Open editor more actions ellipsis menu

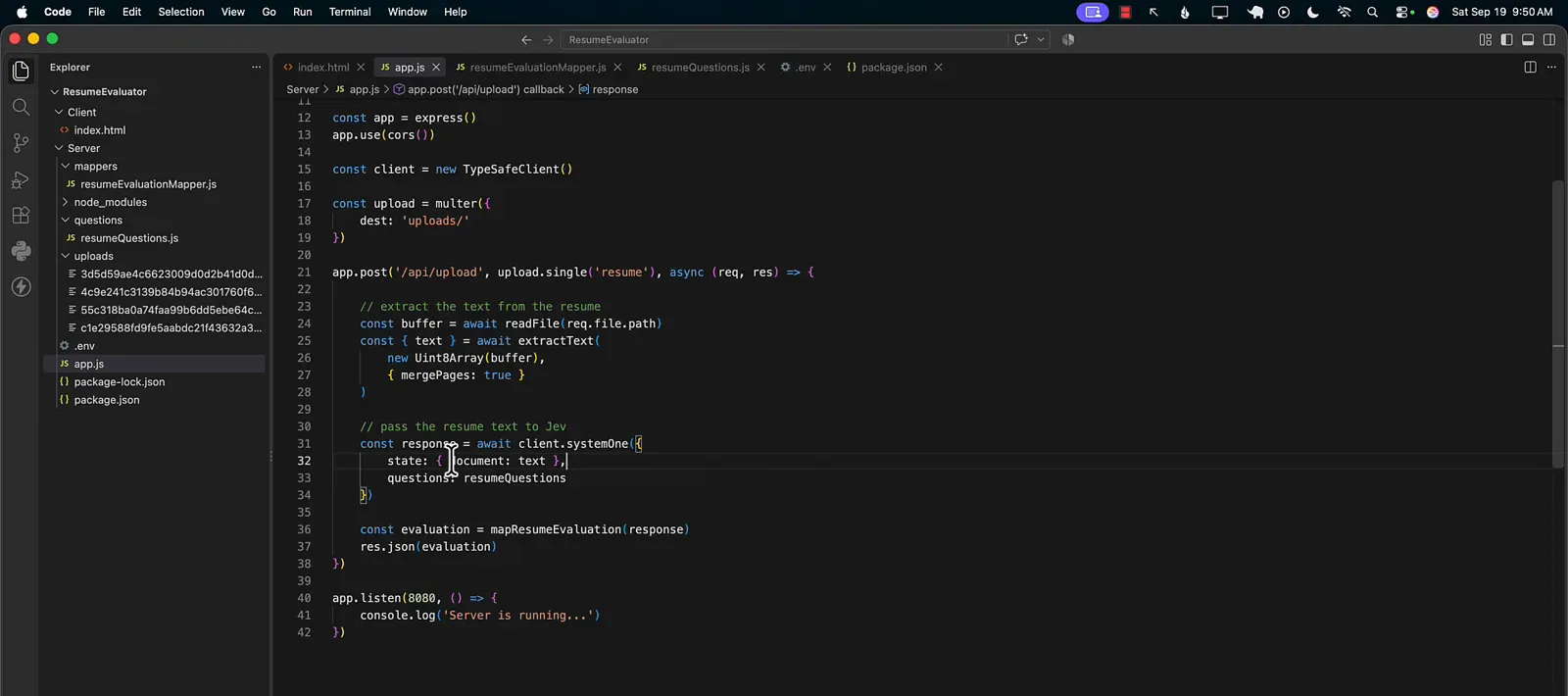[x=1551, y=68]
